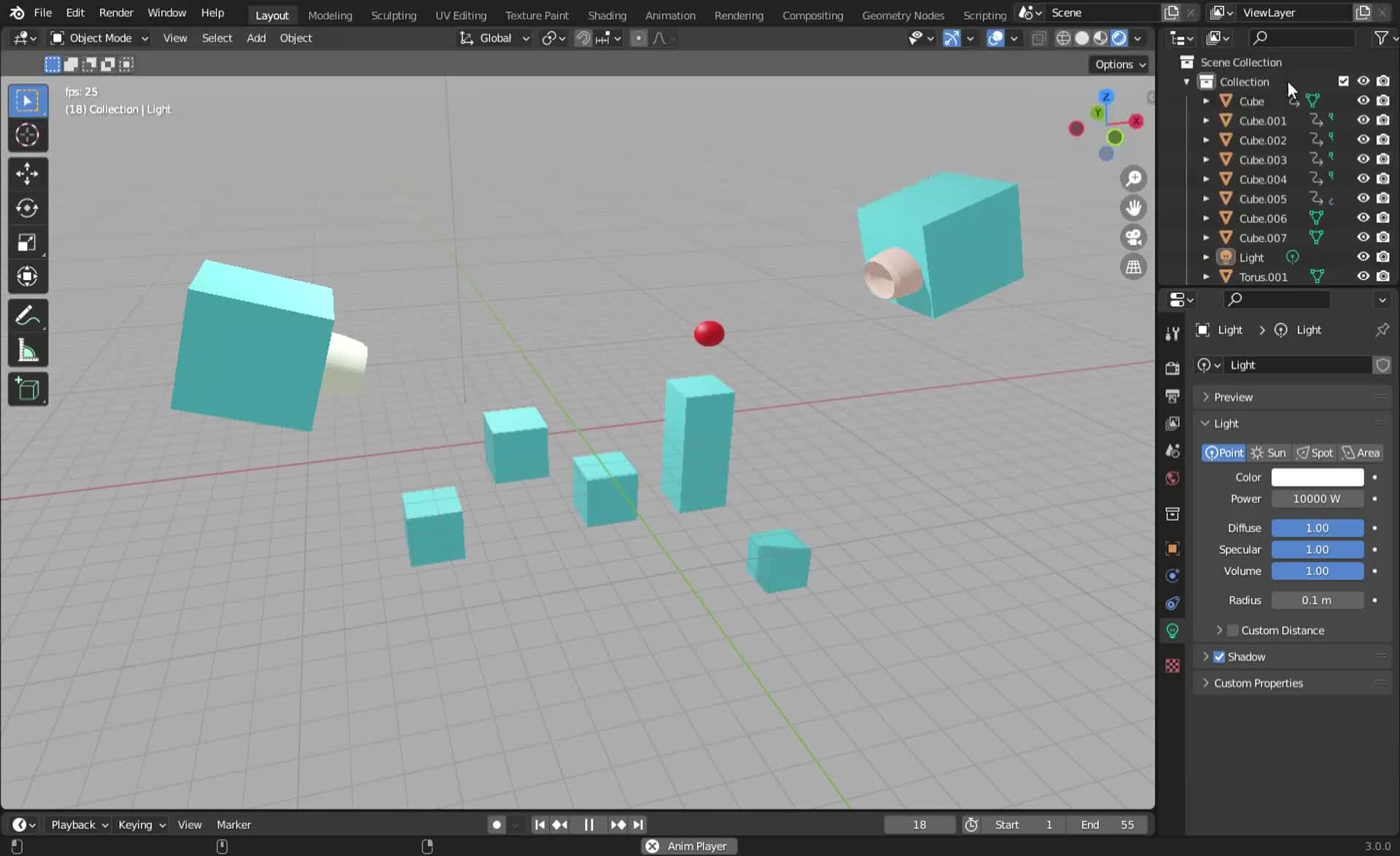Expand the Torus.001 tree item

[1206, 277]
